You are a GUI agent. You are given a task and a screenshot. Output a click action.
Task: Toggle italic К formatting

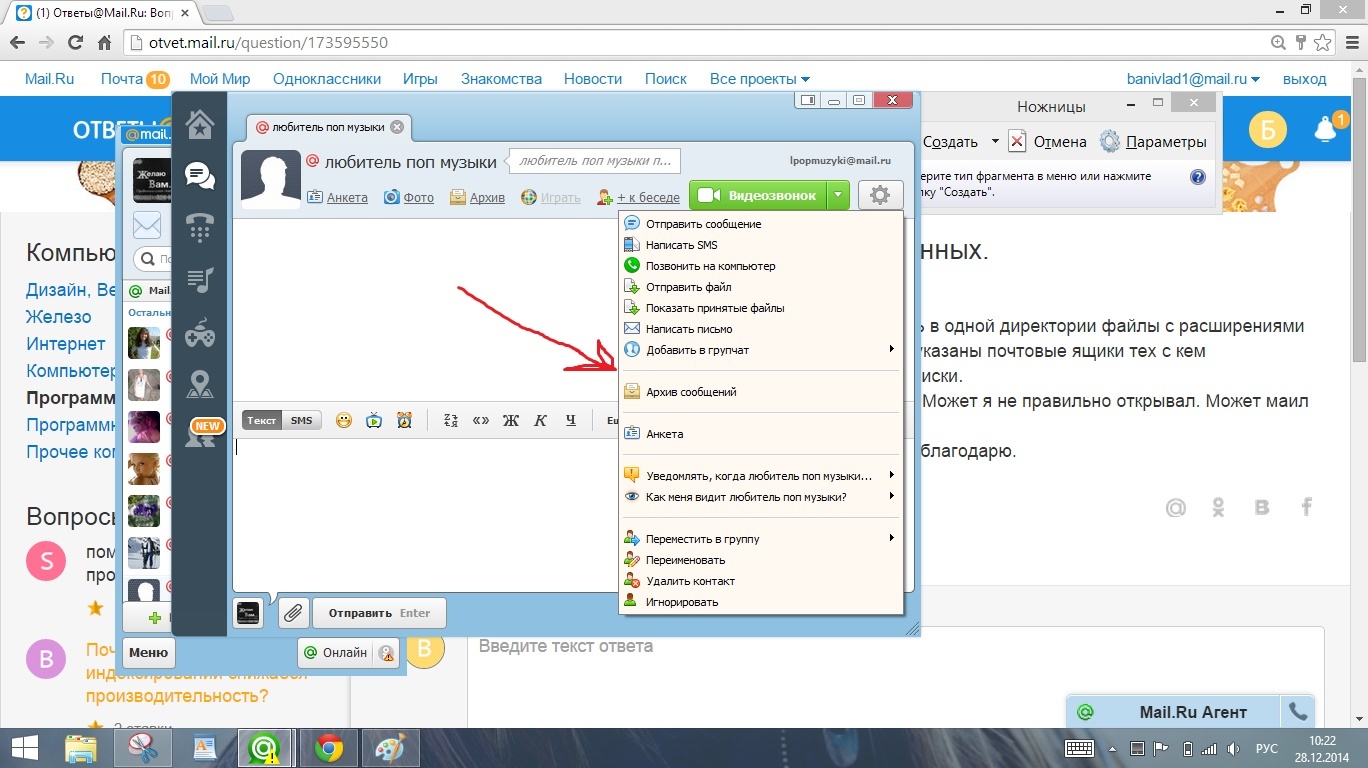[541, 421]
